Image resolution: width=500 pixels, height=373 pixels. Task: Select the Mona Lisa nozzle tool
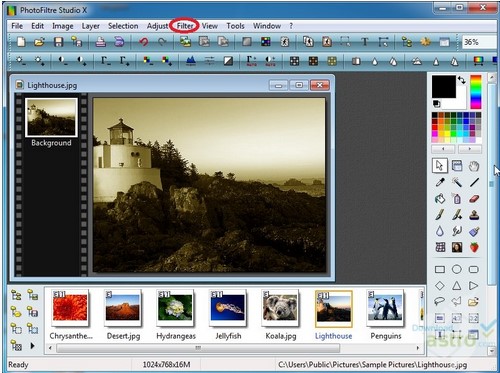[x=457, y=247]
